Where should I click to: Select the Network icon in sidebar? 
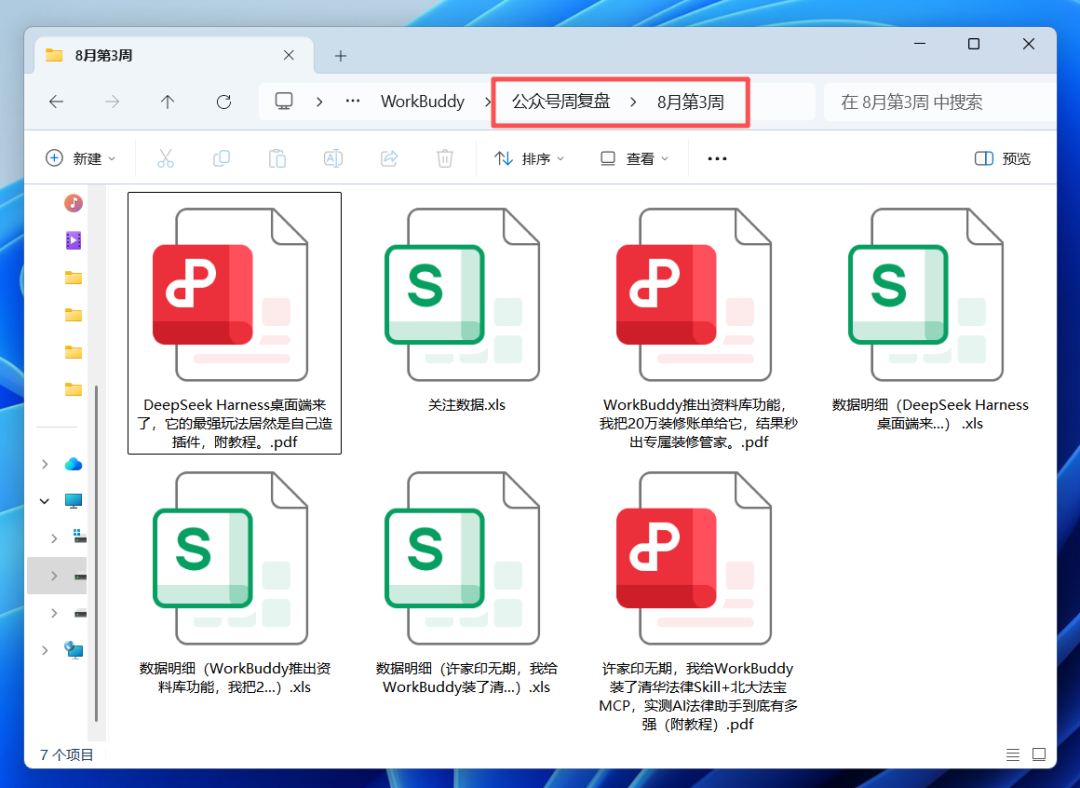[x=74, y=650]
